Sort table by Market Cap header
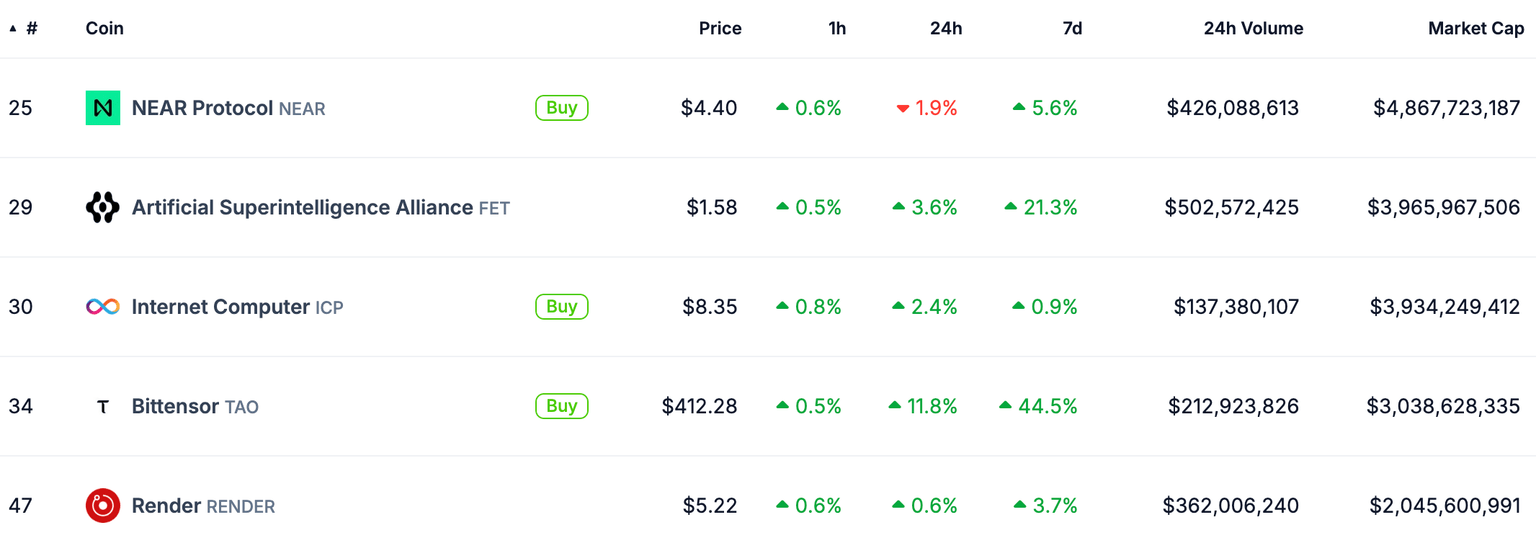The height and width of the screenshot is (550, 1536). 1475,28
